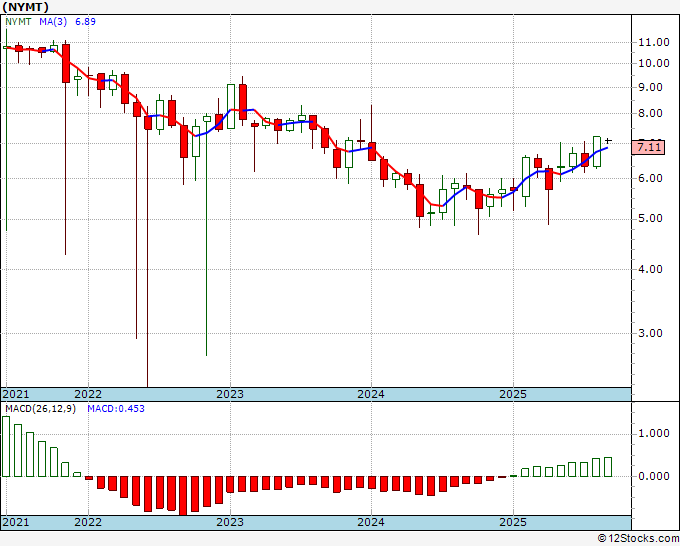Click the MACD:0.453 value label

tap(116, 409)
